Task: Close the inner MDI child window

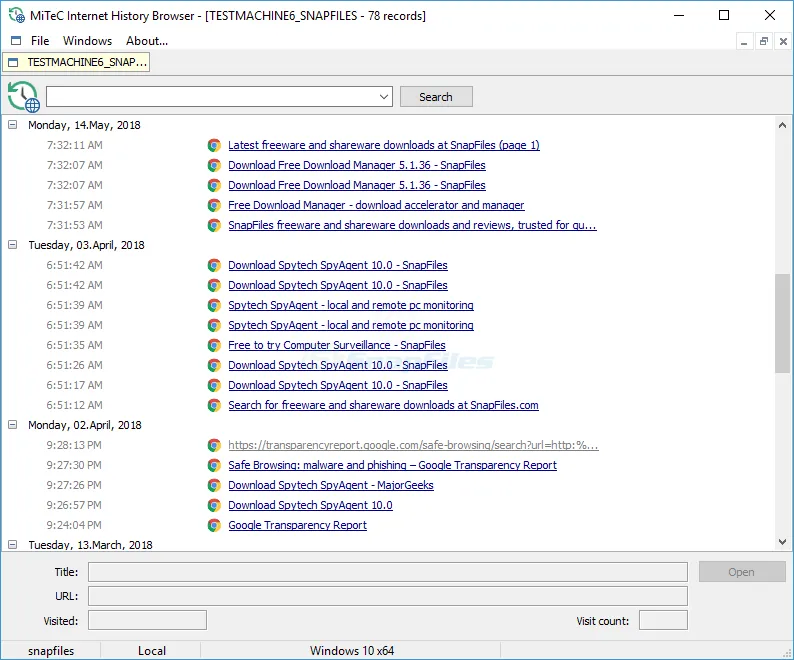Action: tap(783, 41)
